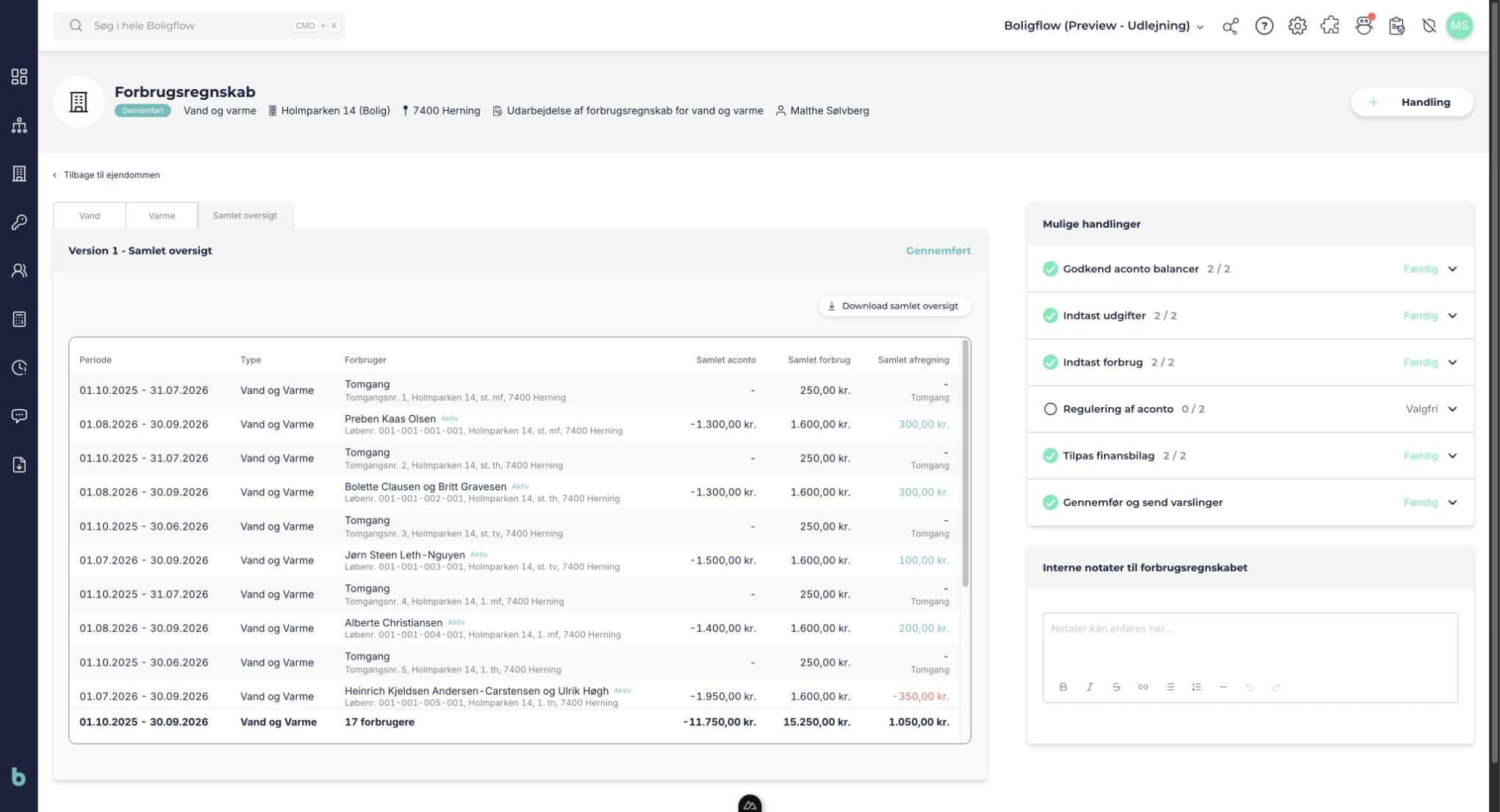Open the support agent icon with red dot
The image size is (1500, 812).
[x=1364, y=26]
